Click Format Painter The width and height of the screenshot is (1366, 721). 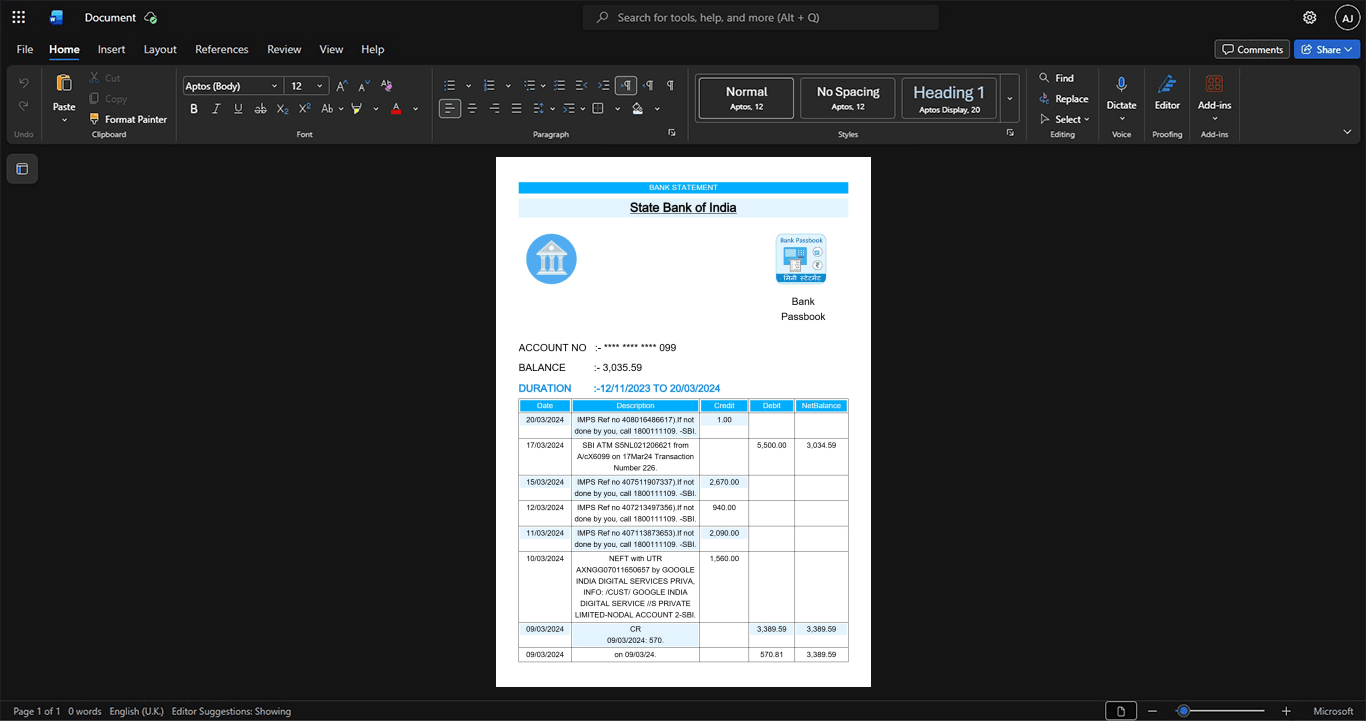pos(128,119)
